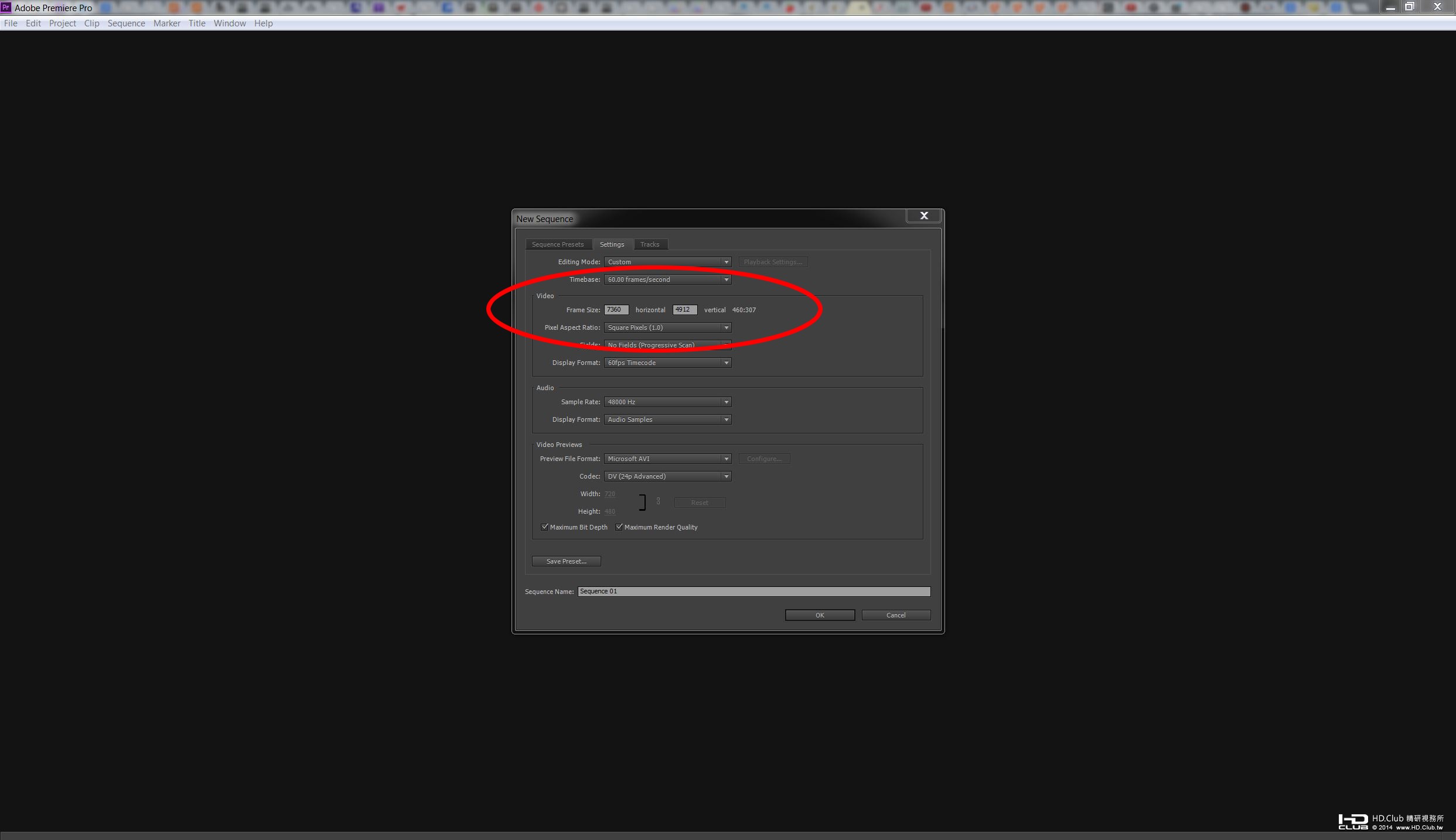Click the horizontal frame size field showing 7360

click(x=616, y=310)
